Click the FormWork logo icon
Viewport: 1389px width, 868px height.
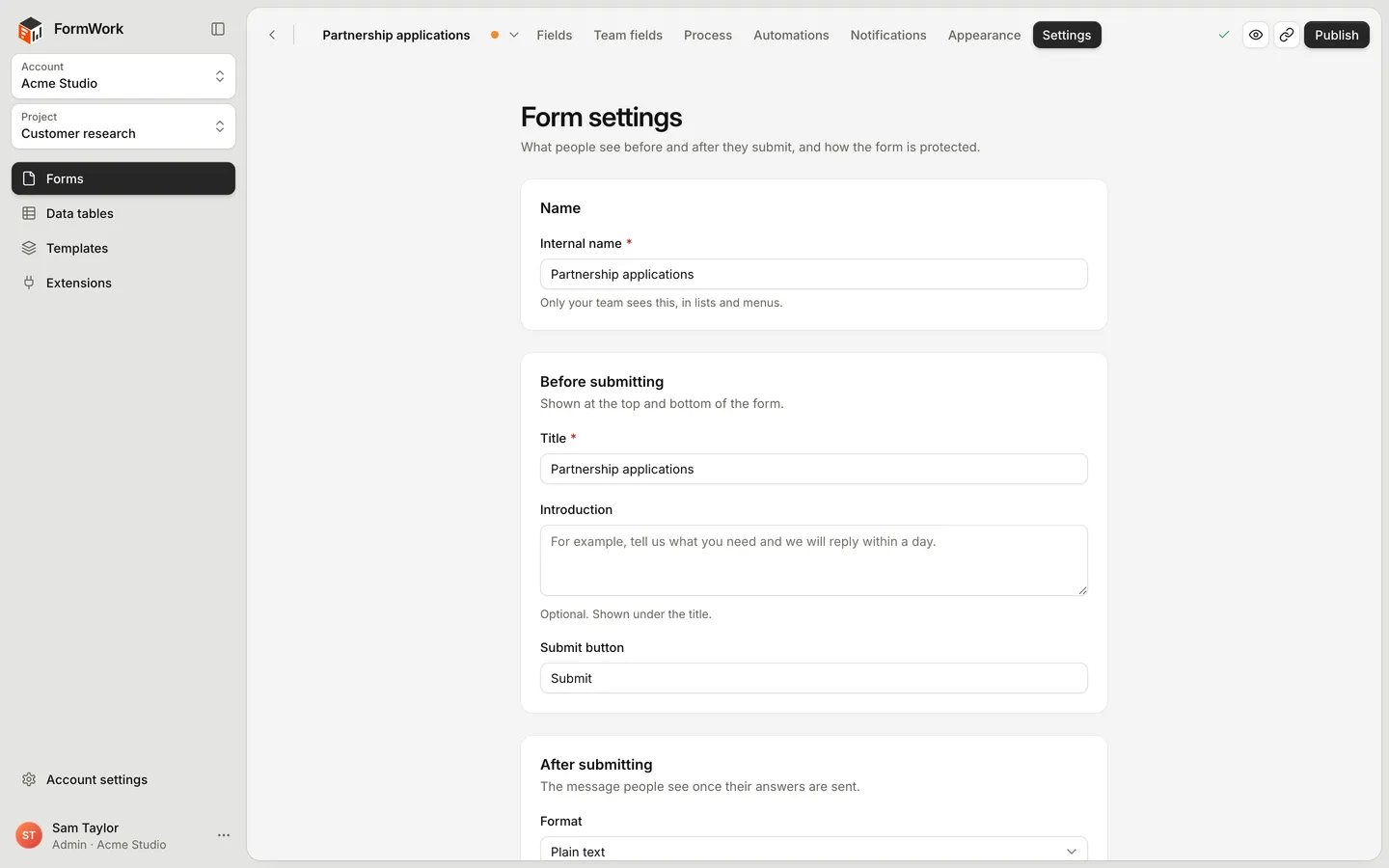31,30
